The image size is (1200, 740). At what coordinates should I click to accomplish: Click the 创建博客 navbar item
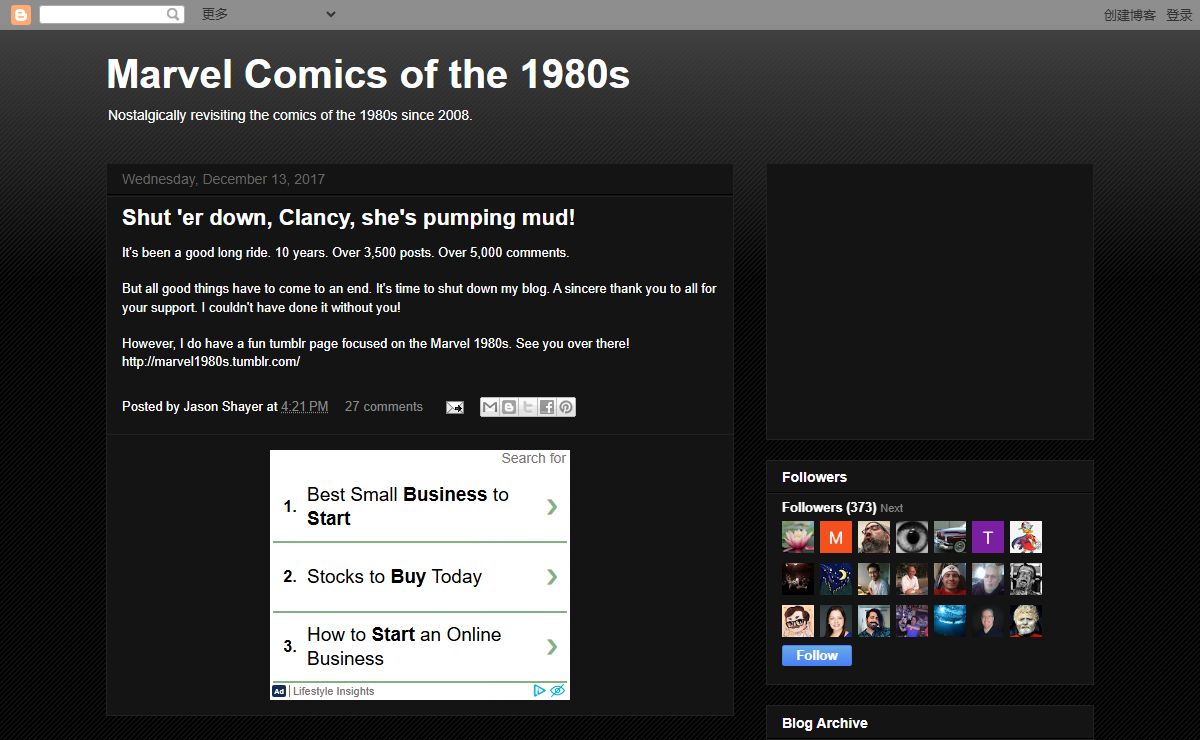[x=1129, y=15]
